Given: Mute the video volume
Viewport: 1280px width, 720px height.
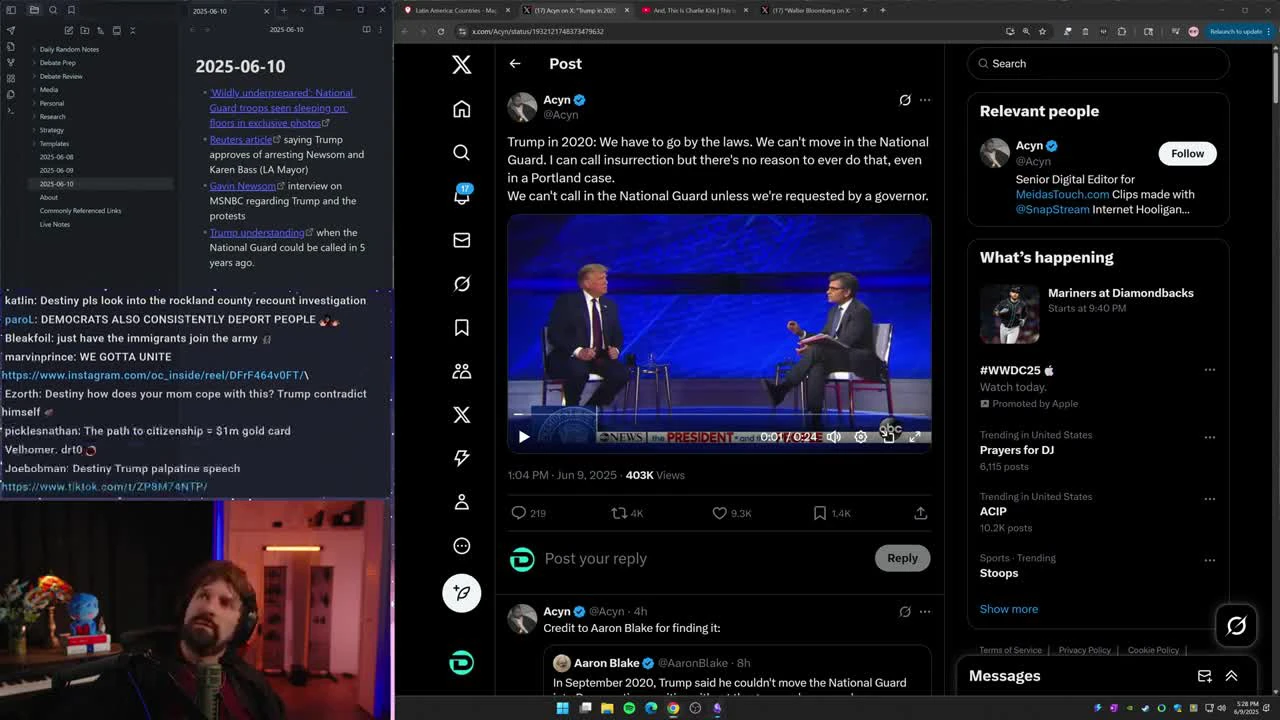Looking at the screenshot, I should pos(833,437).
